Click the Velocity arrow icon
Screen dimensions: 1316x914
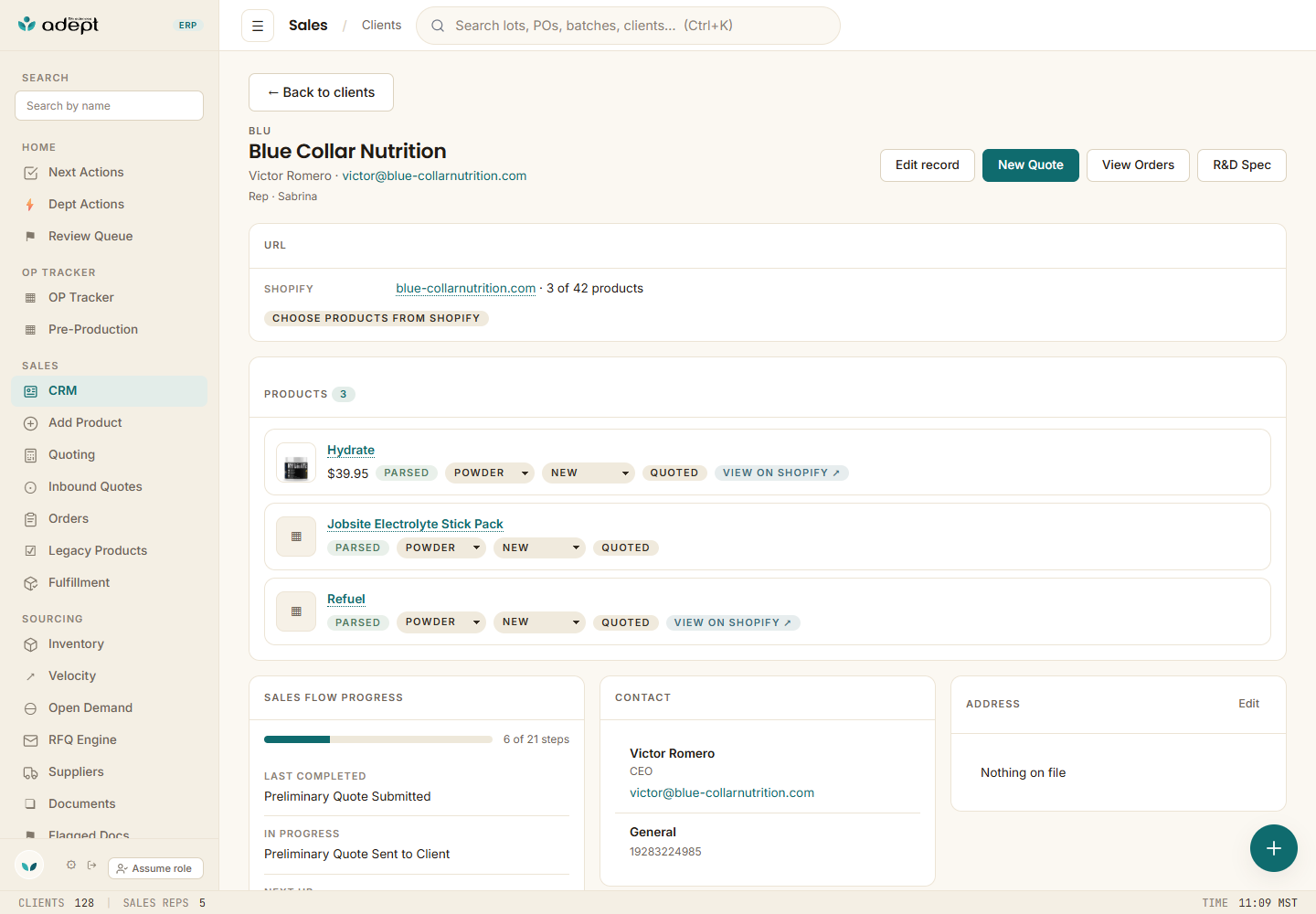pos(30,676)
